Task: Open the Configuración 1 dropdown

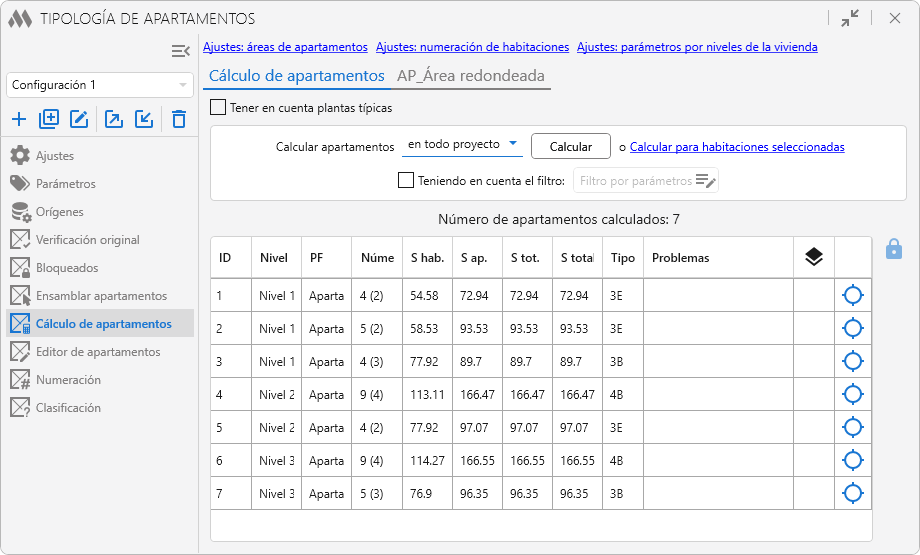Action: pos(99,85)
